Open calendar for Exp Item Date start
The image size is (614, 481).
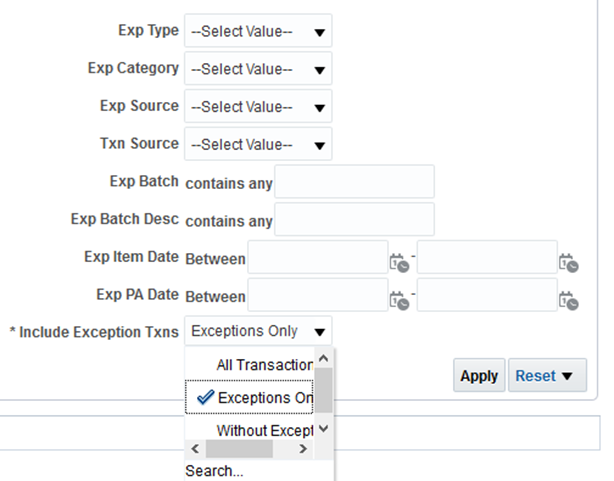pyautogui.click(x=399, y=262)
